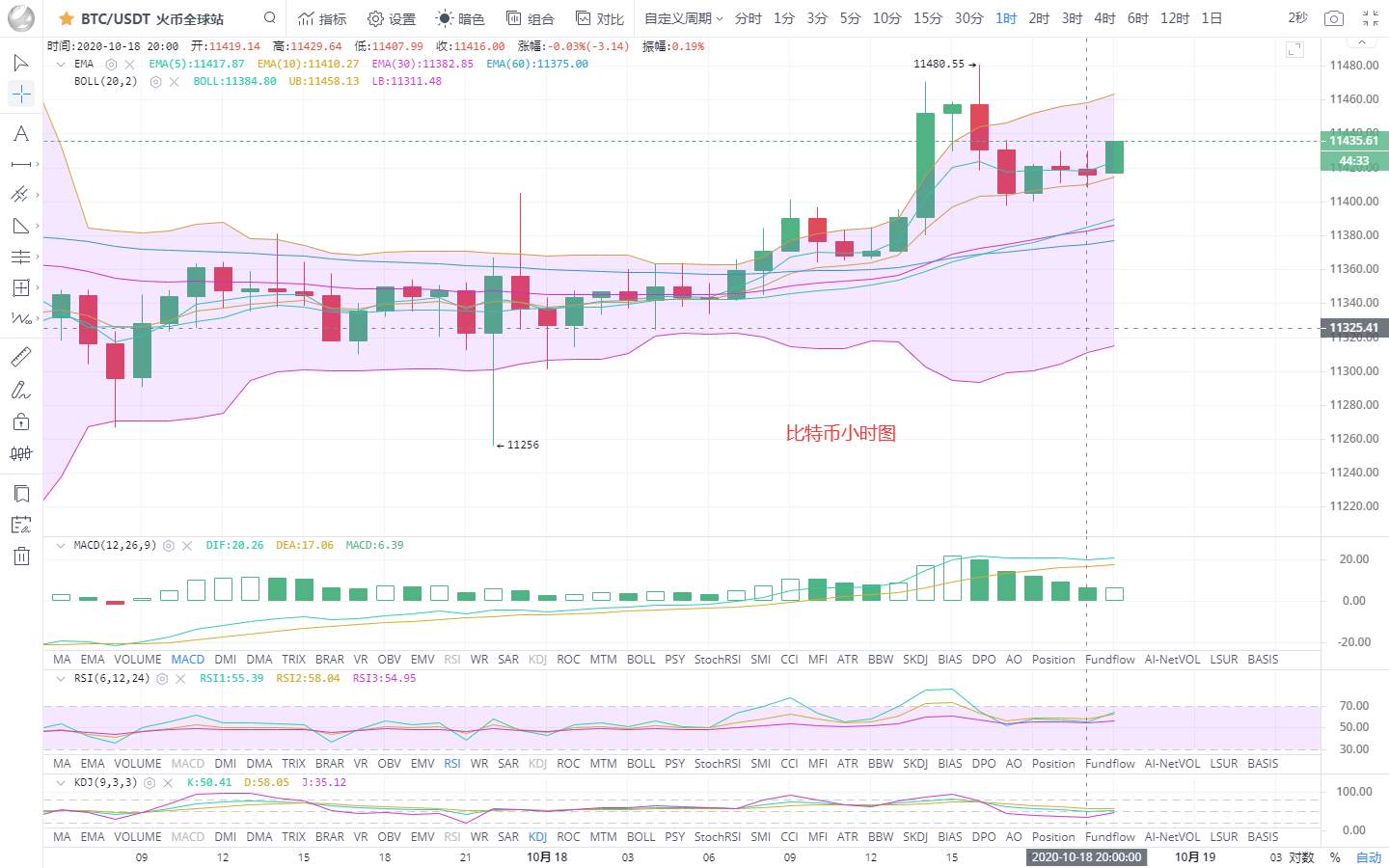This screenshot has height=868, width=1389.
Task: Select the horizontal lines Fibonacci tool
Action: point(21,257)
